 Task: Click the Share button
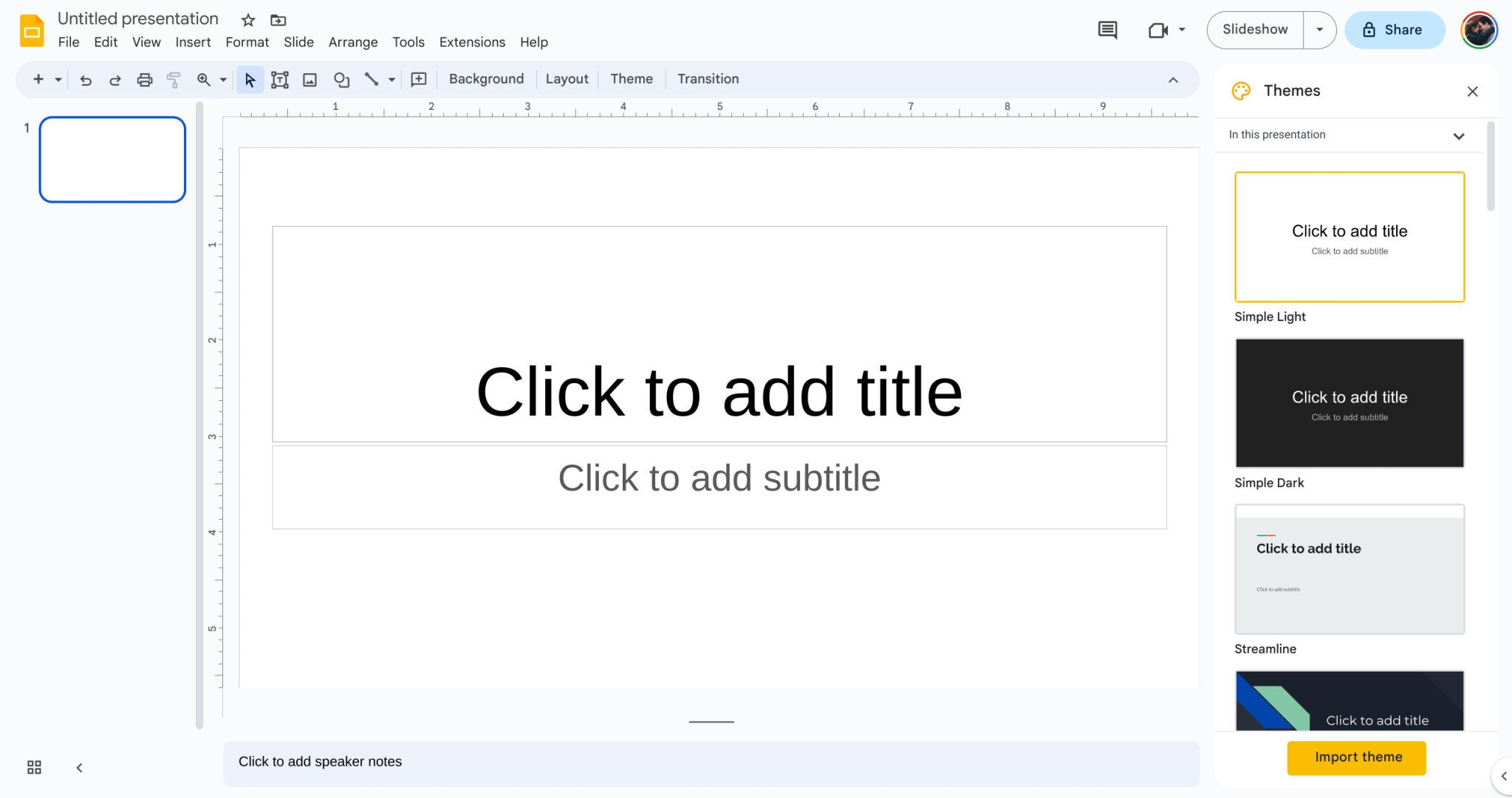click(x=1394, y=30)
